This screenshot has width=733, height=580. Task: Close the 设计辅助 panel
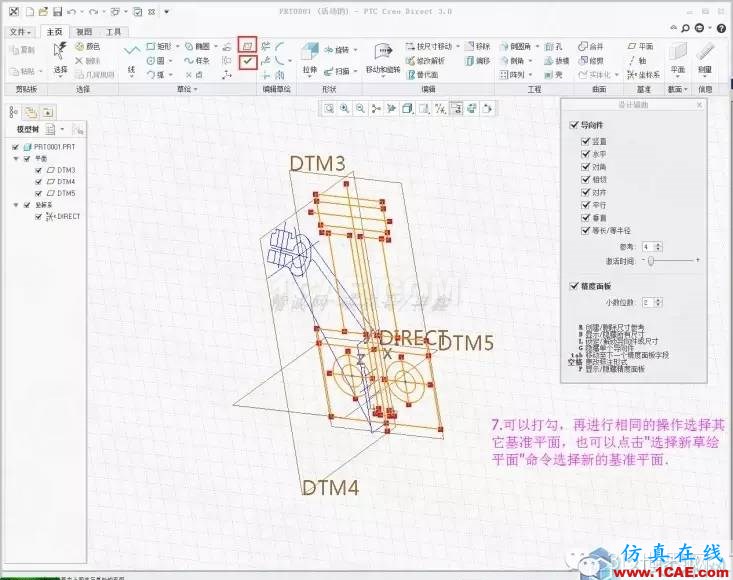699,105
